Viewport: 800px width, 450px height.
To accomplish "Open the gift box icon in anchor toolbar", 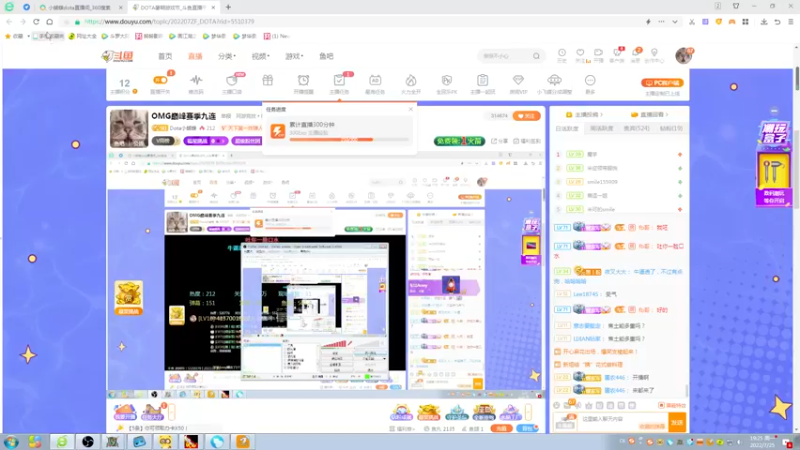I will click(267, 81).
